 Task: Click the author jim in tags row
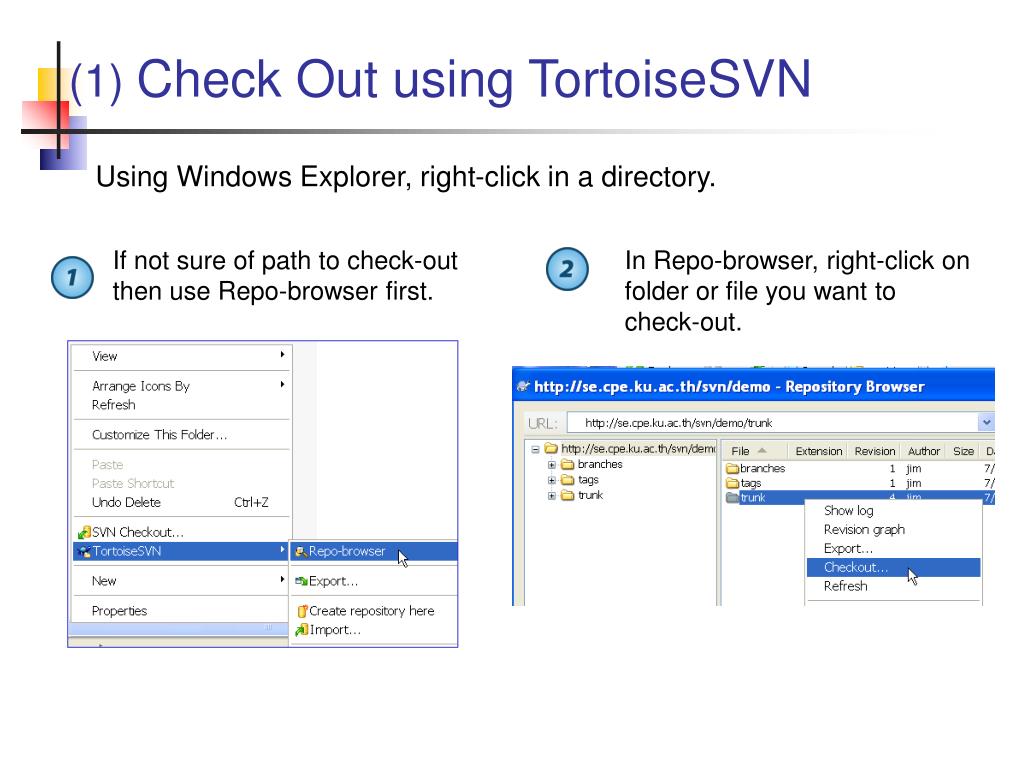click(x=914, y=483)
